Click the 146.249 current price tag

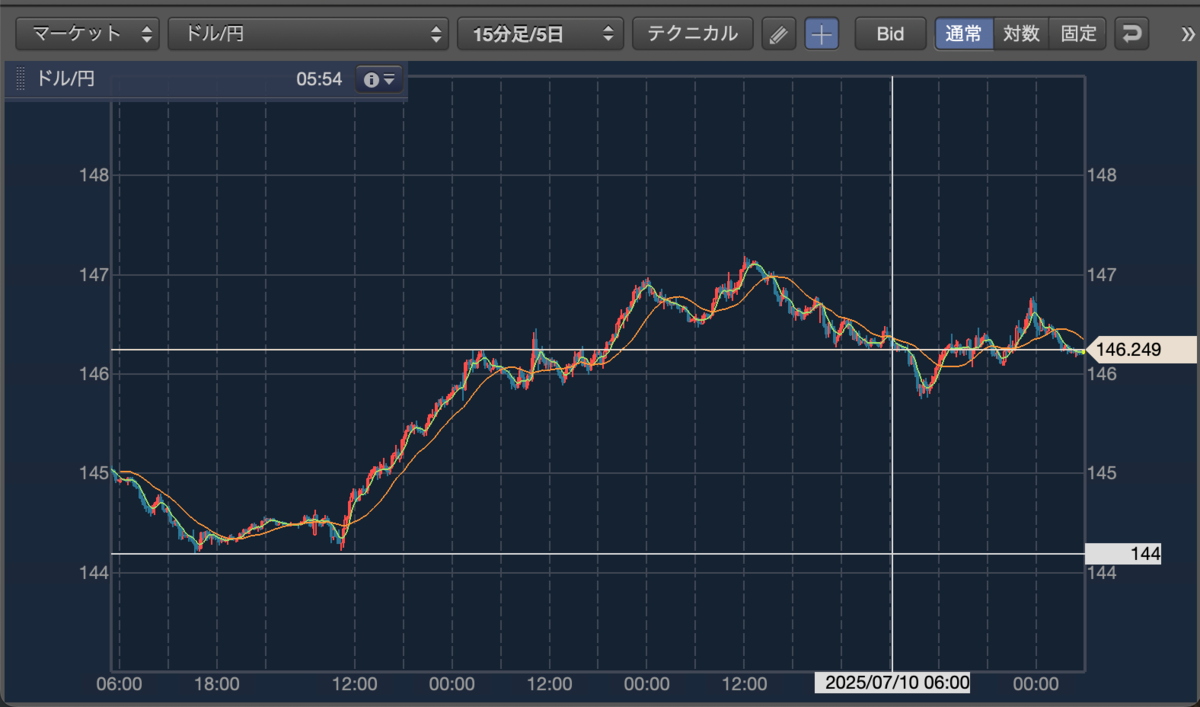[x=1140, y=350]
